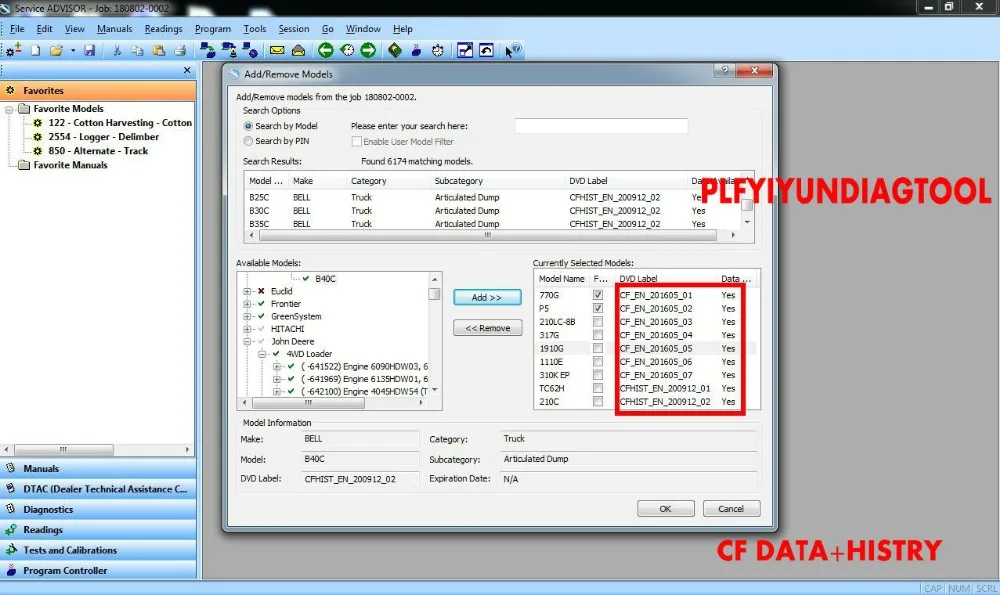The image size is (1000, 595).
Task: Click the window layout toggle icon
Action: 465,50
